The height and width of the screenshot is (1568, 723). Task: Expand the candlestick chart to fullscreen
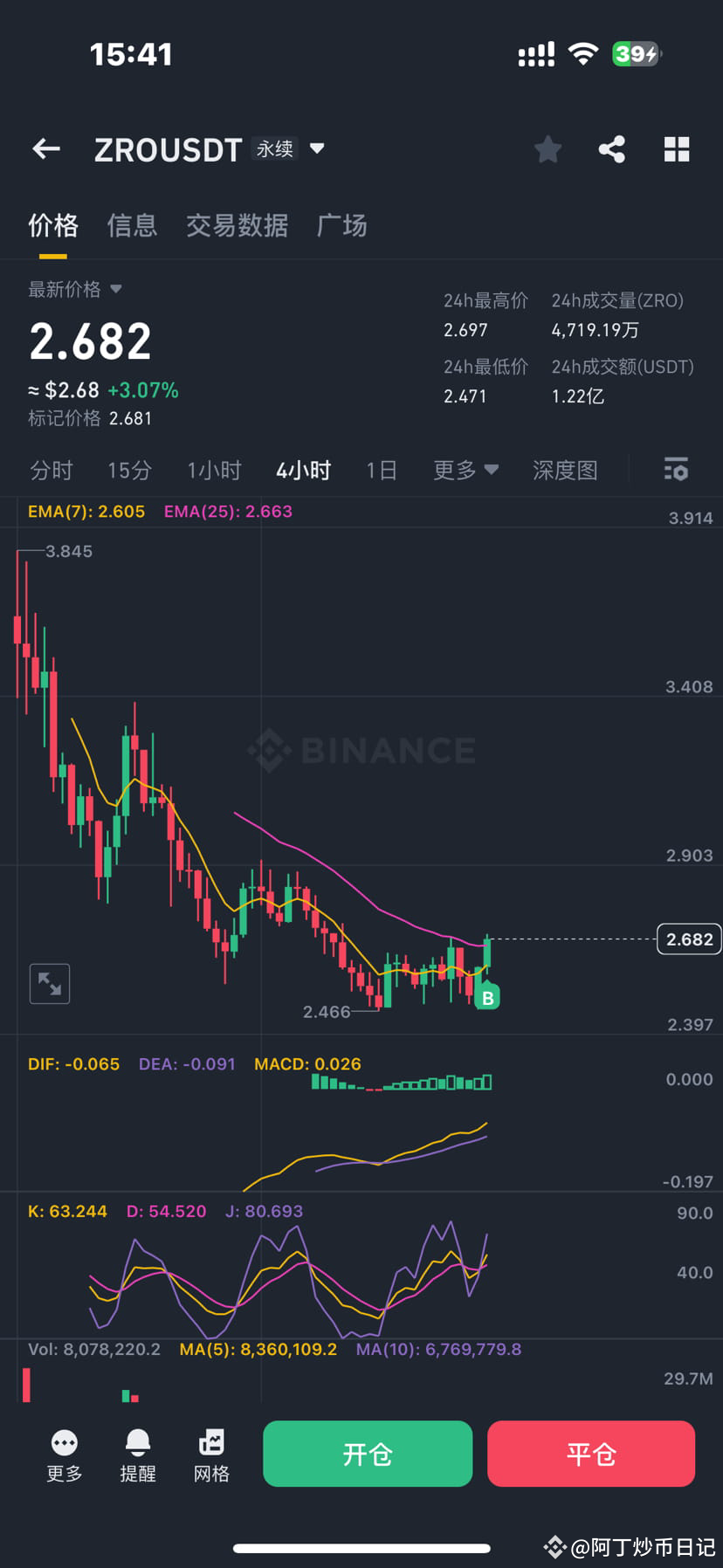(x=49, y=983)
